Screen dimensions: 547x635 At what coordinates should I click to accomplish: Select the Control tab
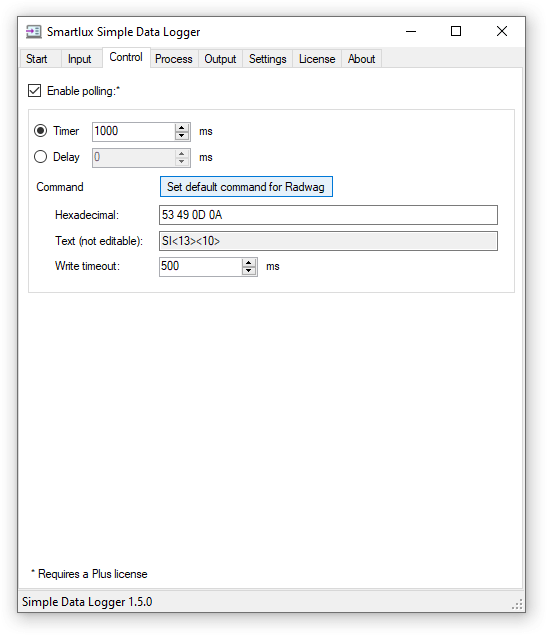[126, 58]
